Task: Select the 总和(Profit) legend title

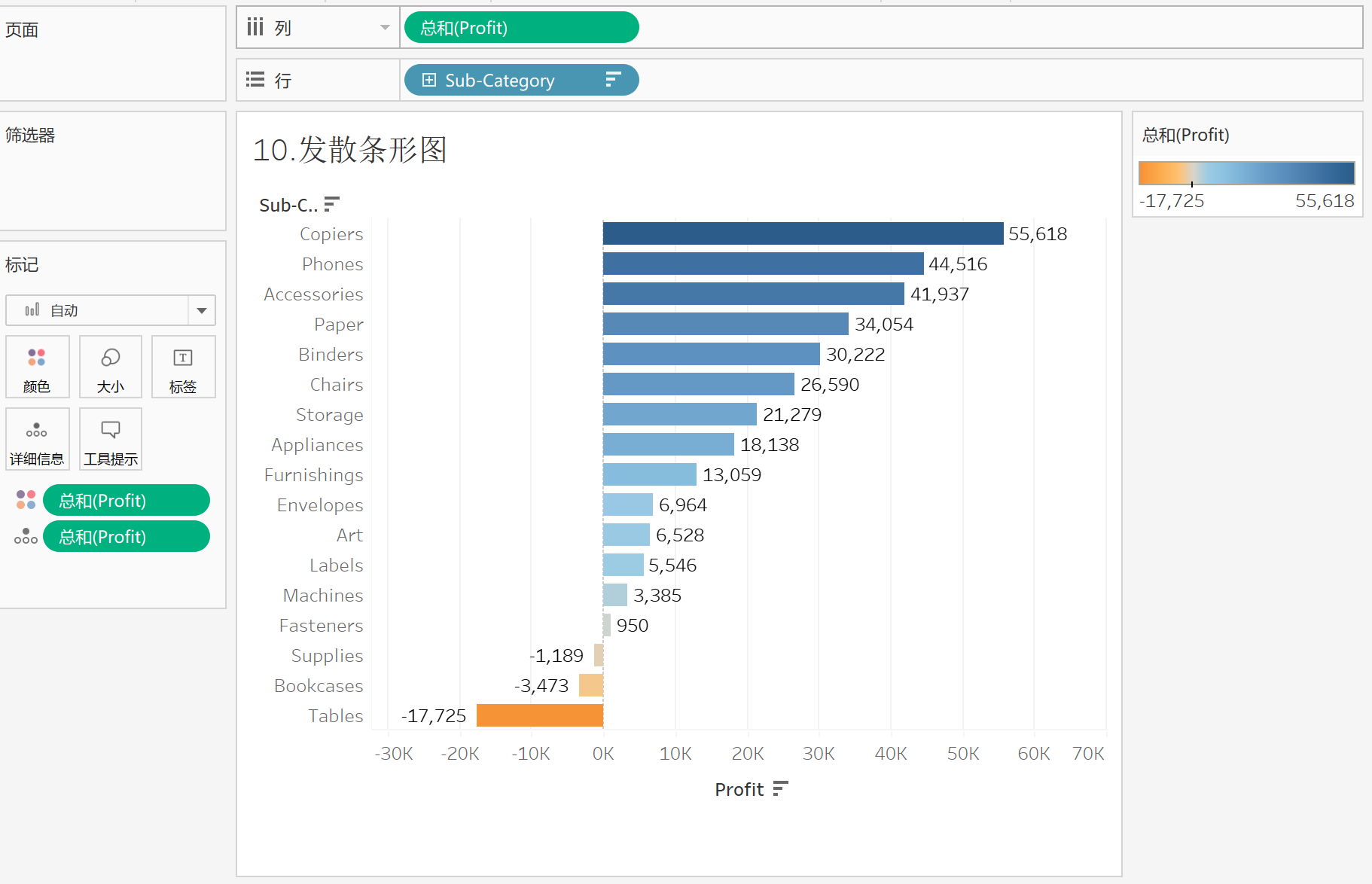Action: pos(1185,135)
